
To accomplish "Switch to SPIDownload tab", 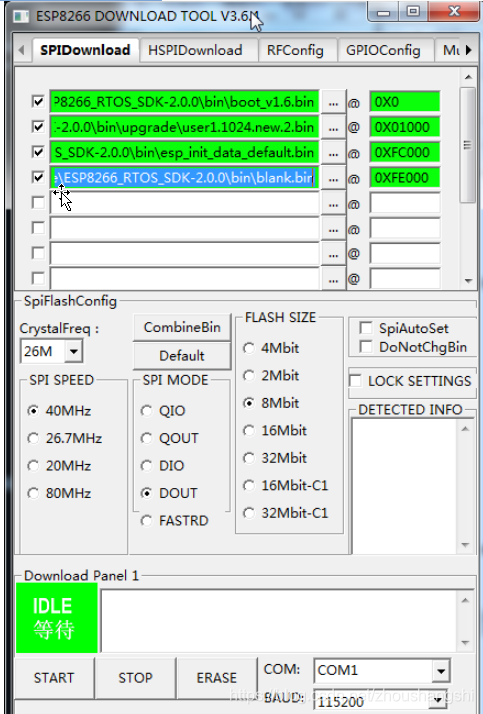I will (x=85, y=50).
